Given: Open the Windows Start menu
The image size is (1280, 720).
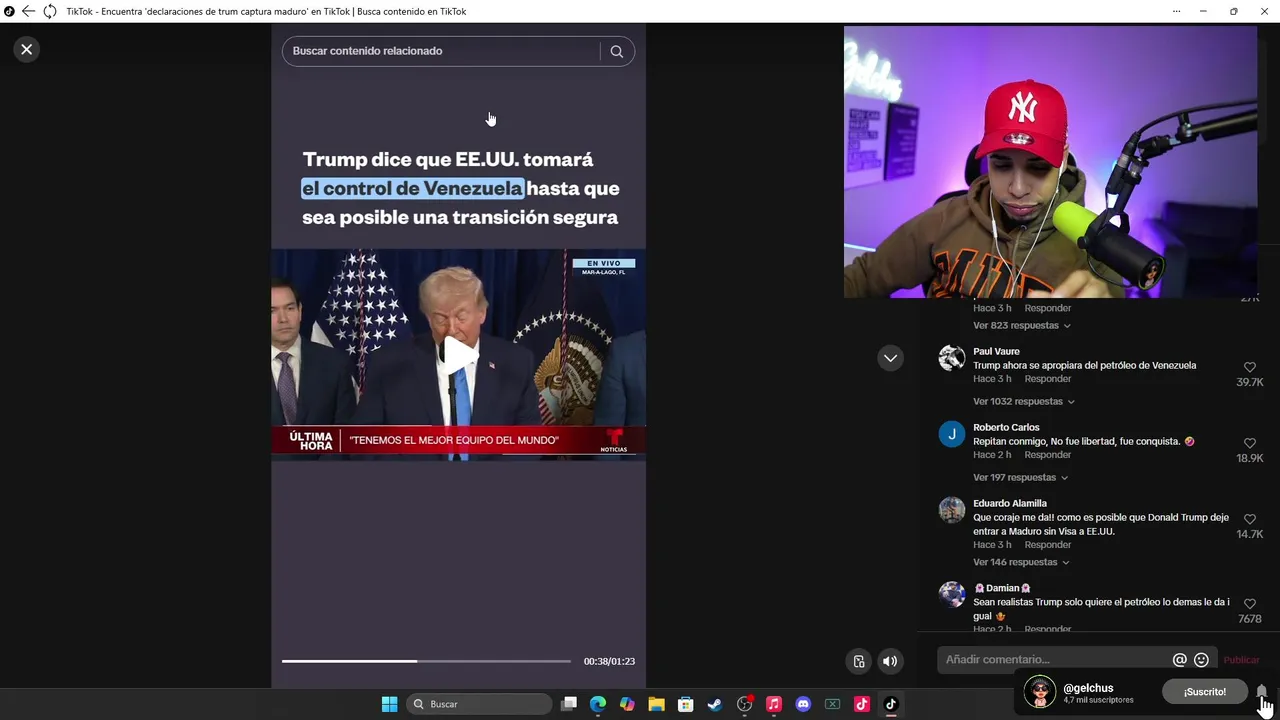Looking at the screenshot, I should point(390,704).
